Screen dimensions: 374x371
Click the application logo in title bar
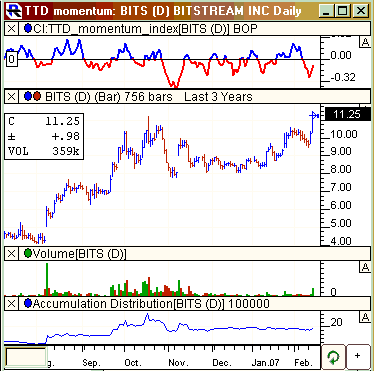[x=14, y=11]
